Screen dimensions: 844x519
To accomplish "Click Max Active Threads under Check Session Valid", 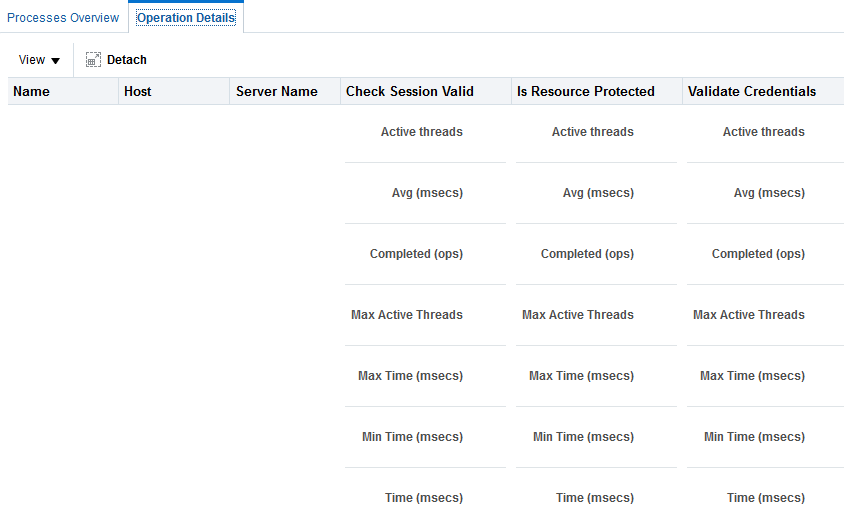I will pos(407,315).
